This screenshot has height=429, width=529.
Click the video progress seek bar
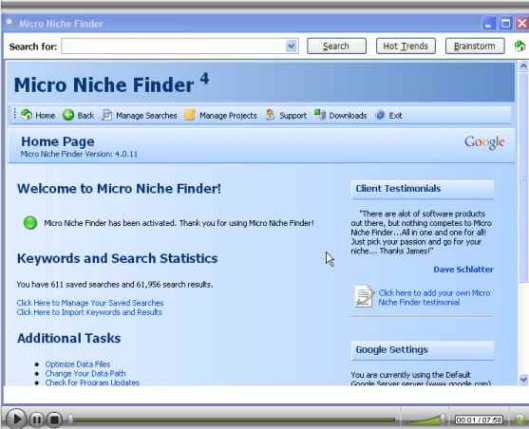coord(233,420)
